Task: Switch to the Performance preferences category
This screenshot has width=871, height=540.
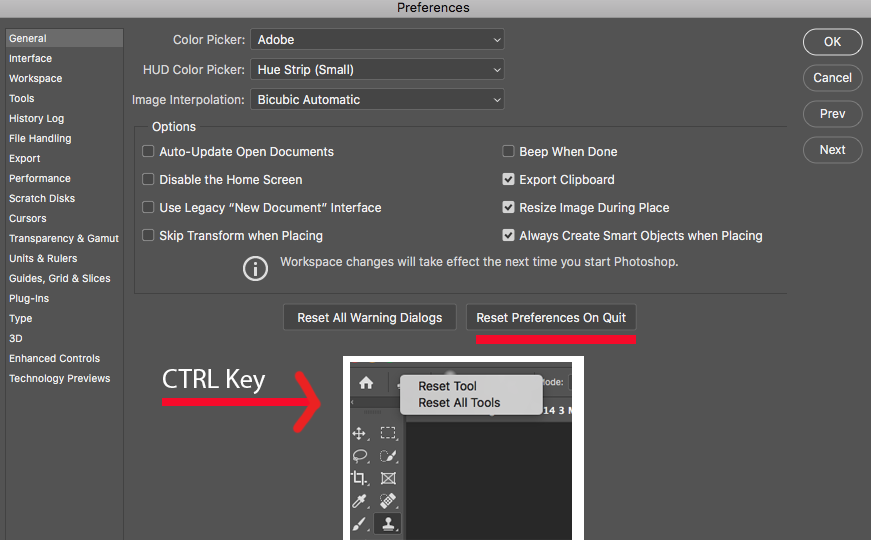Action: click(40, 178)
